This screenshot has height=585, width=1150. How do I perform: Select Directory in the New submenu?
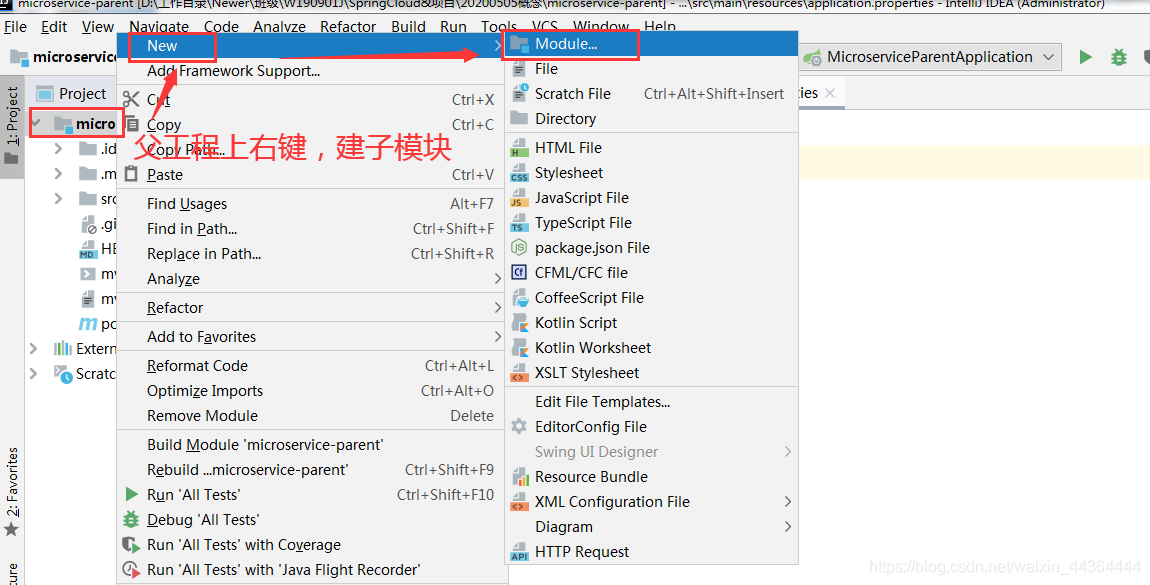(651, 119)
